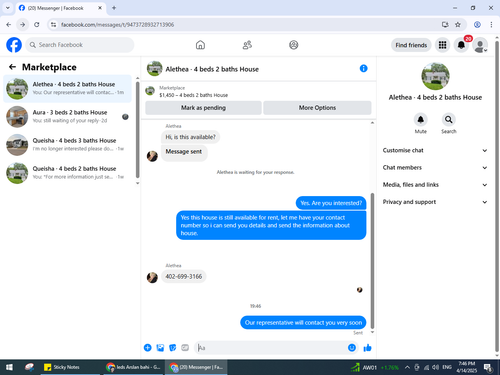
Task: Click Alethea's avatar beside phone number message
Action: [x=152, y=277]
